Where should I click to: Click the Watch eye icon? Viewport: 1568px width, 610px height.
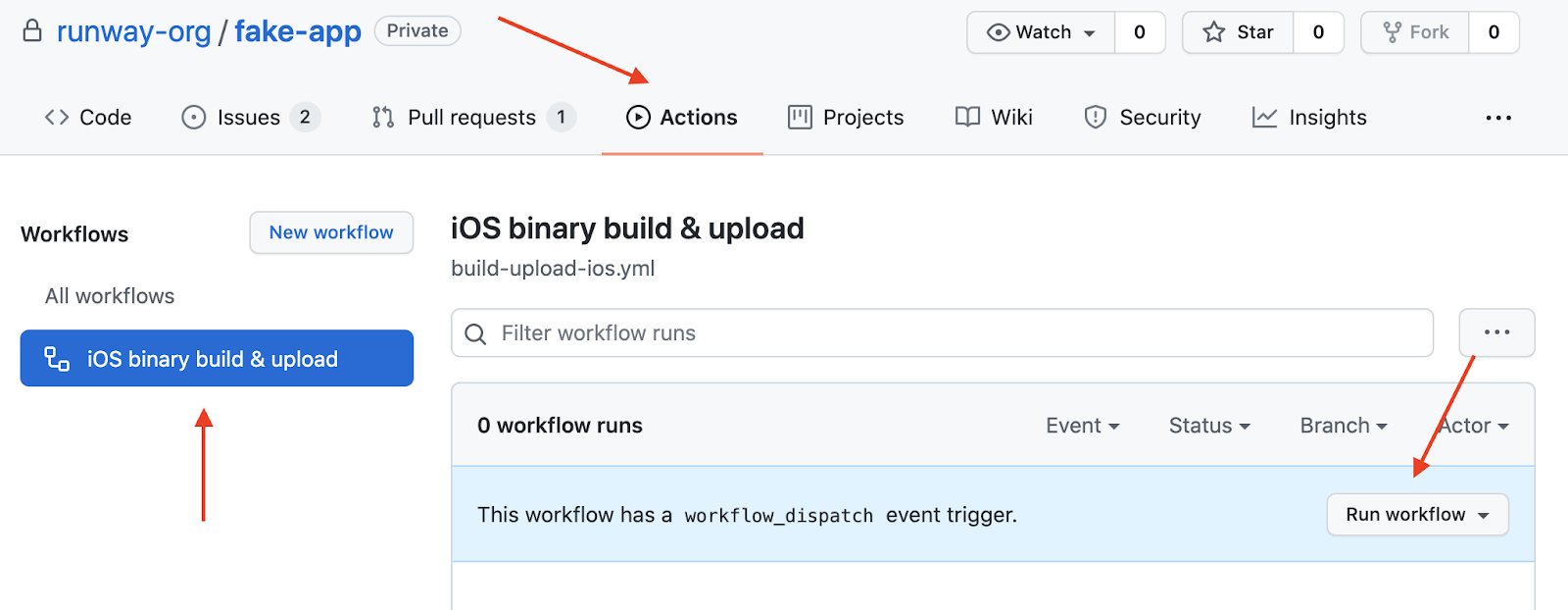(998, 32)
